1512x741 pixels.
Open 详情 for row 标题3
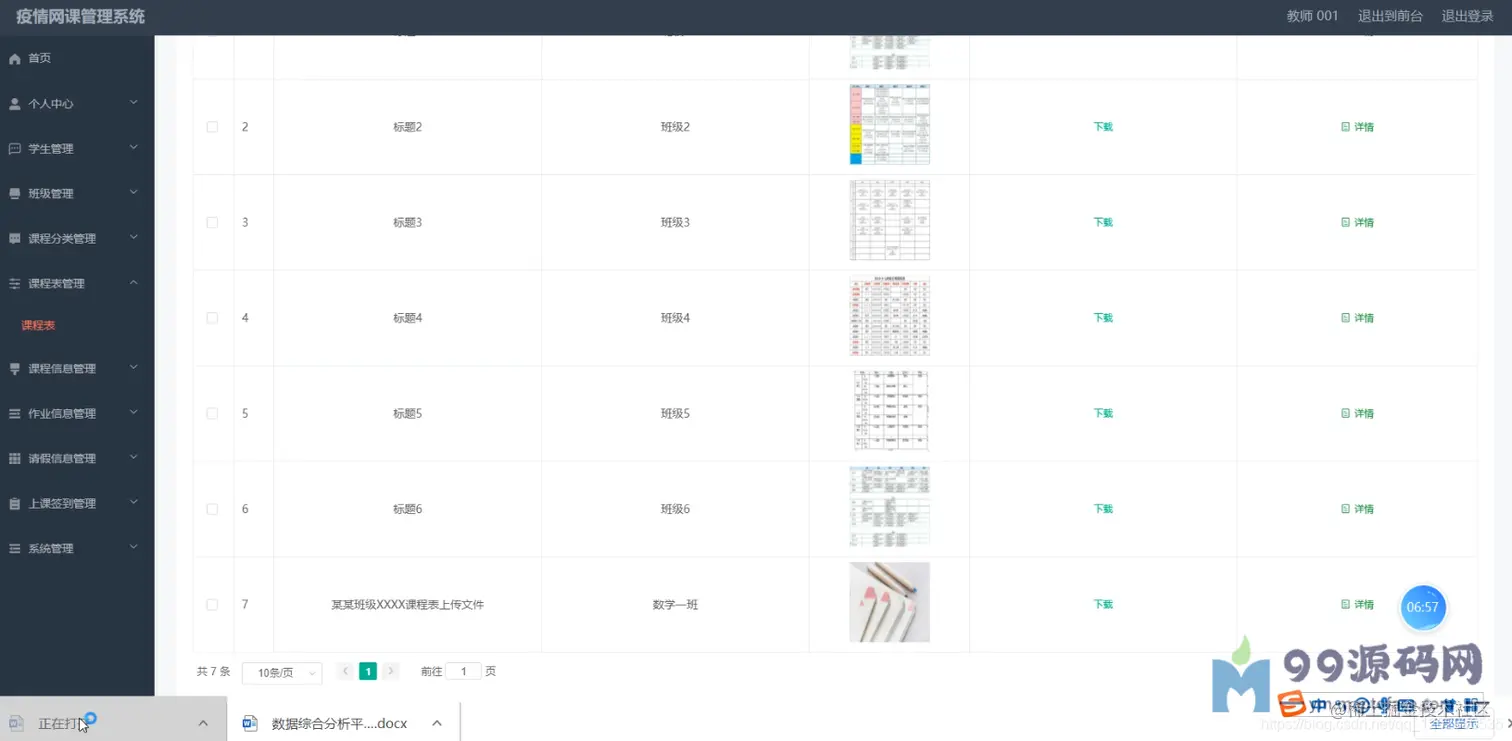[x=1357, y=222]
